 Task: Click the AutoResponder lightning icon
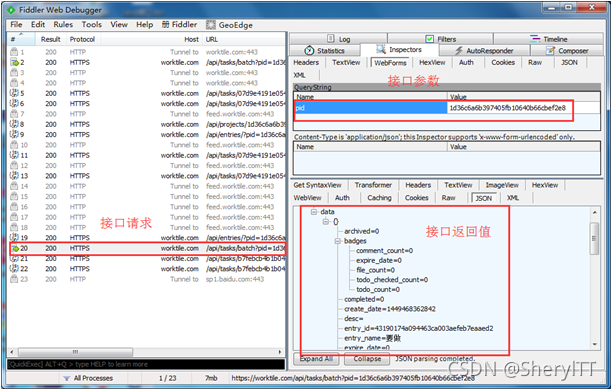pyautogui.click(x=459, y=51)
